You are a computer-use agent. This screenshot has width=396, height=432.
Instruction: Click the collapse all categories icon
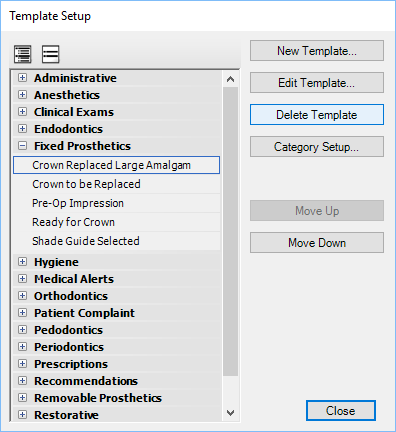pos(51,54)
